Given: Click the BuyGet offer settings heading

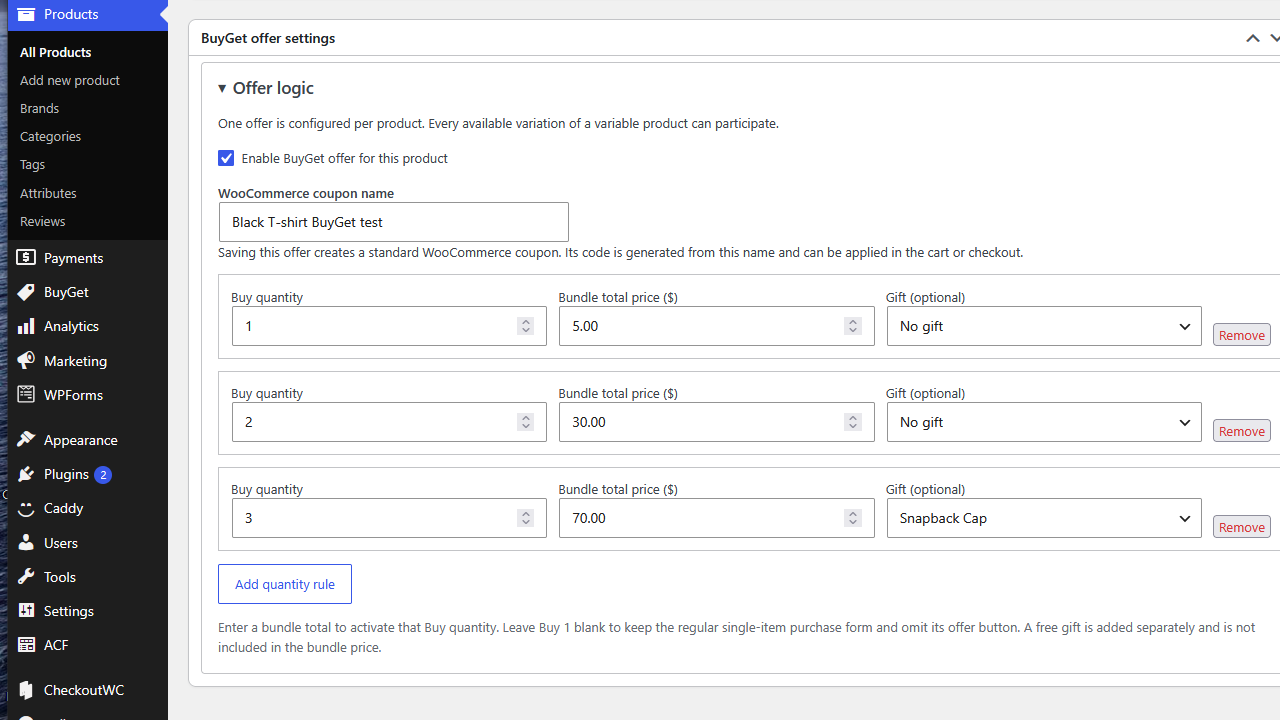Looking at the screenshot, I should click(x=268, y=38).
